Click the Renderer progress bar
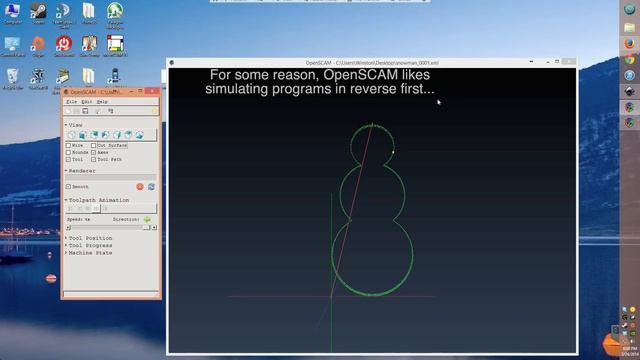640x360 pixels. pyautogui.click(x=111, y=178)
